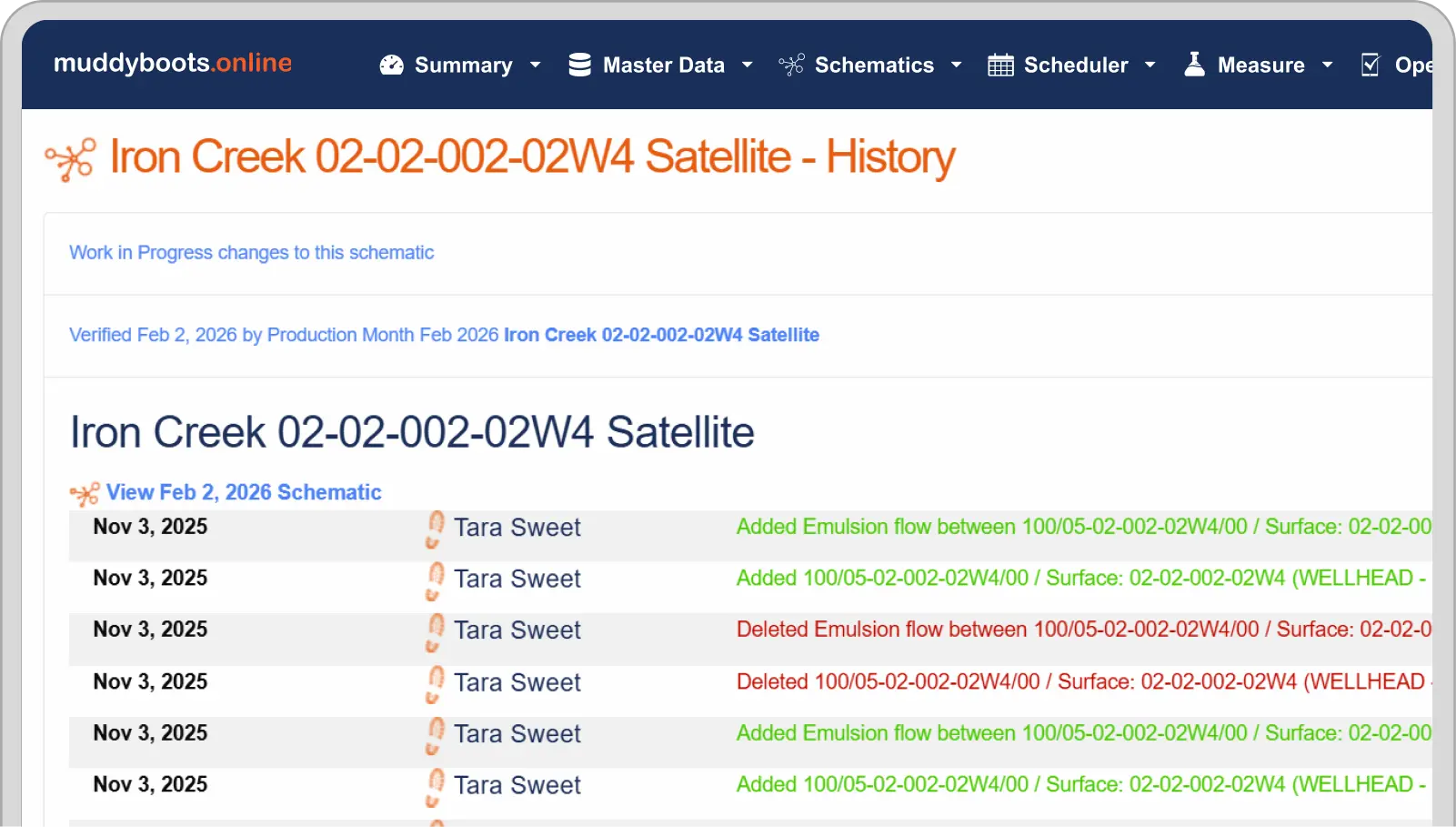The height and width of the screenshot is (827, 1456).
Task: Expand the Summary dropdown arrow
Action: (x=535, y=66)
